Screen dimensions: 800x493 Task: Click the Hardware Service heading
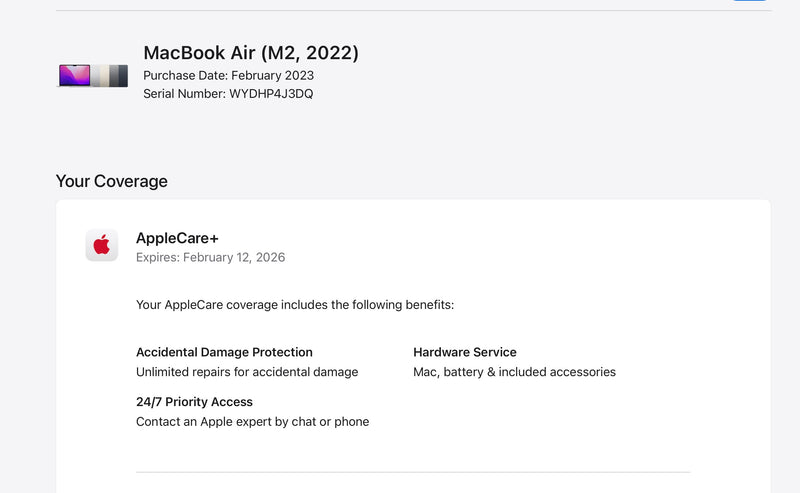[465, 352]
